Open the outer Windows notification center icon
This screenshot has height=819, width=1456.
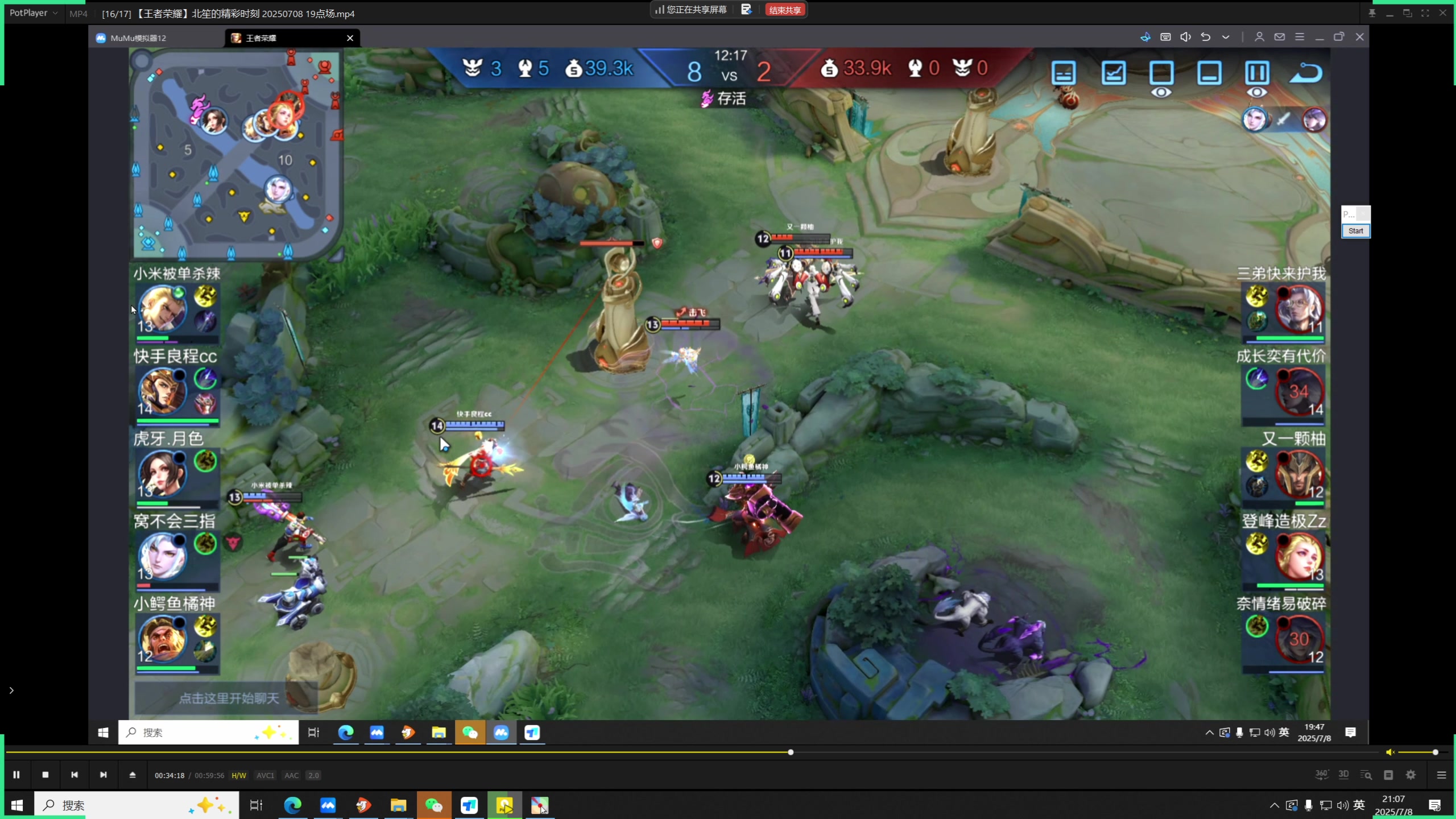[1434, 805]
